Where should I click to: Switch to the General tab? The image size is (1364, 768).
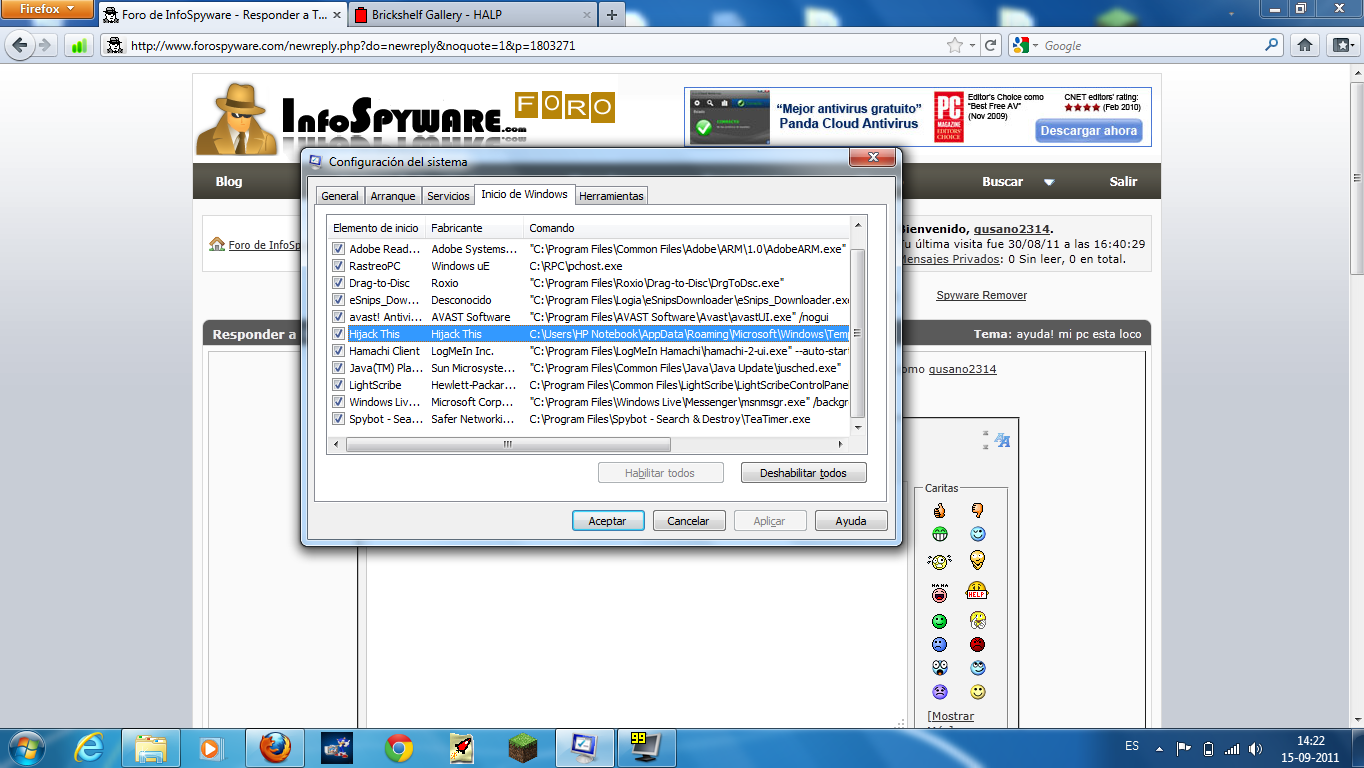coord(340,196)
